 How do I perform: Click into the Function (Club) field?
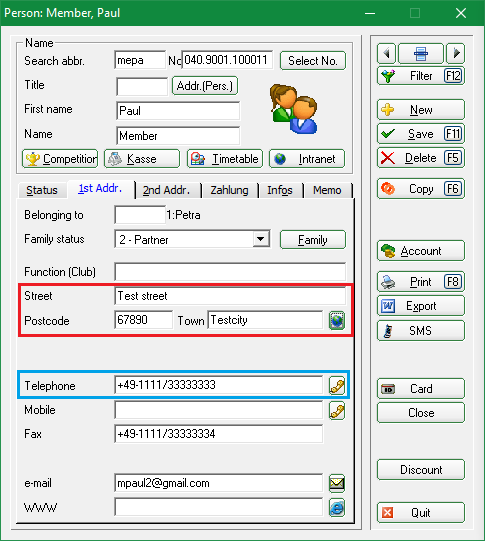(x=230, y=272)
